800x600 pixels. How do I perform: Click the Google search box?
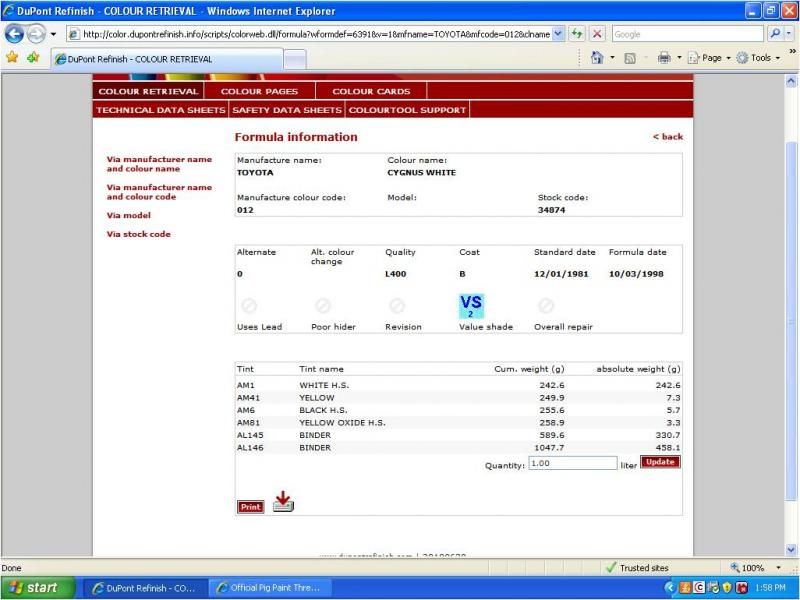pos(688,34)
